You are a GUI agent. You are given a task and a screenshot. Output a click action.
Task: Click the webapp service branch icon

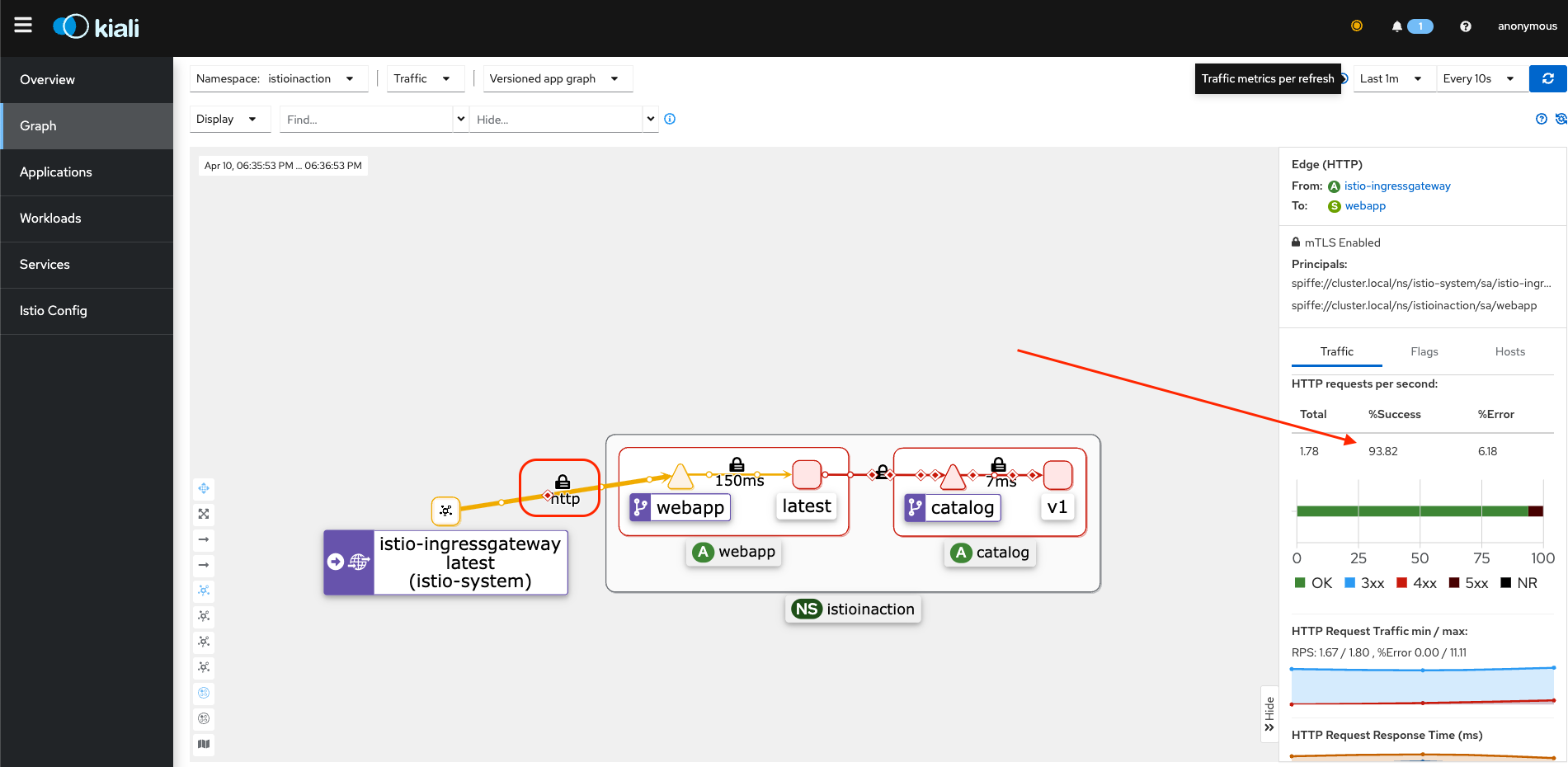tap(641, 507)
